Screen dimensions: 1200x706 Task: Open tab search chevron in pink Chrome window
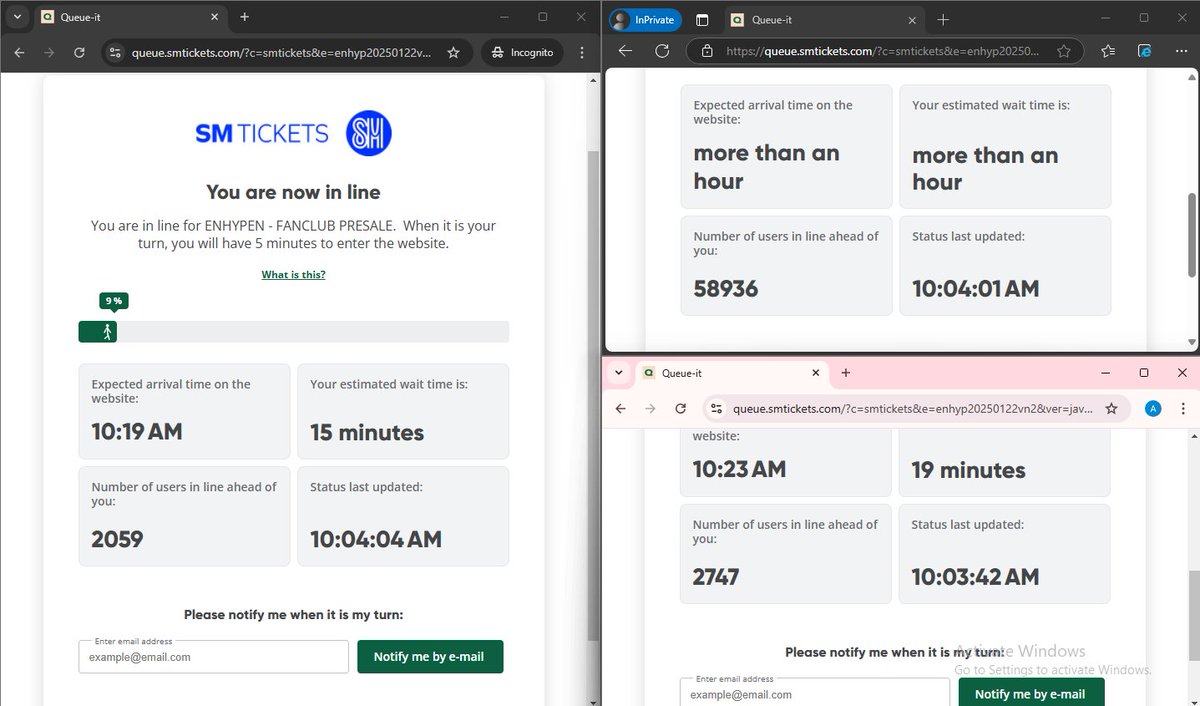(x=619, y=373)
